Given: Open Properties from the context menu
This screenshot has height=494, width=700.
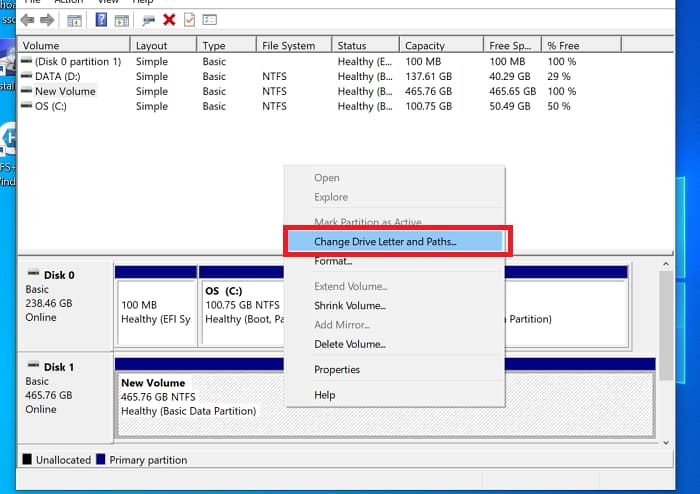Looking at the screenshot, I should pos(337,369).
